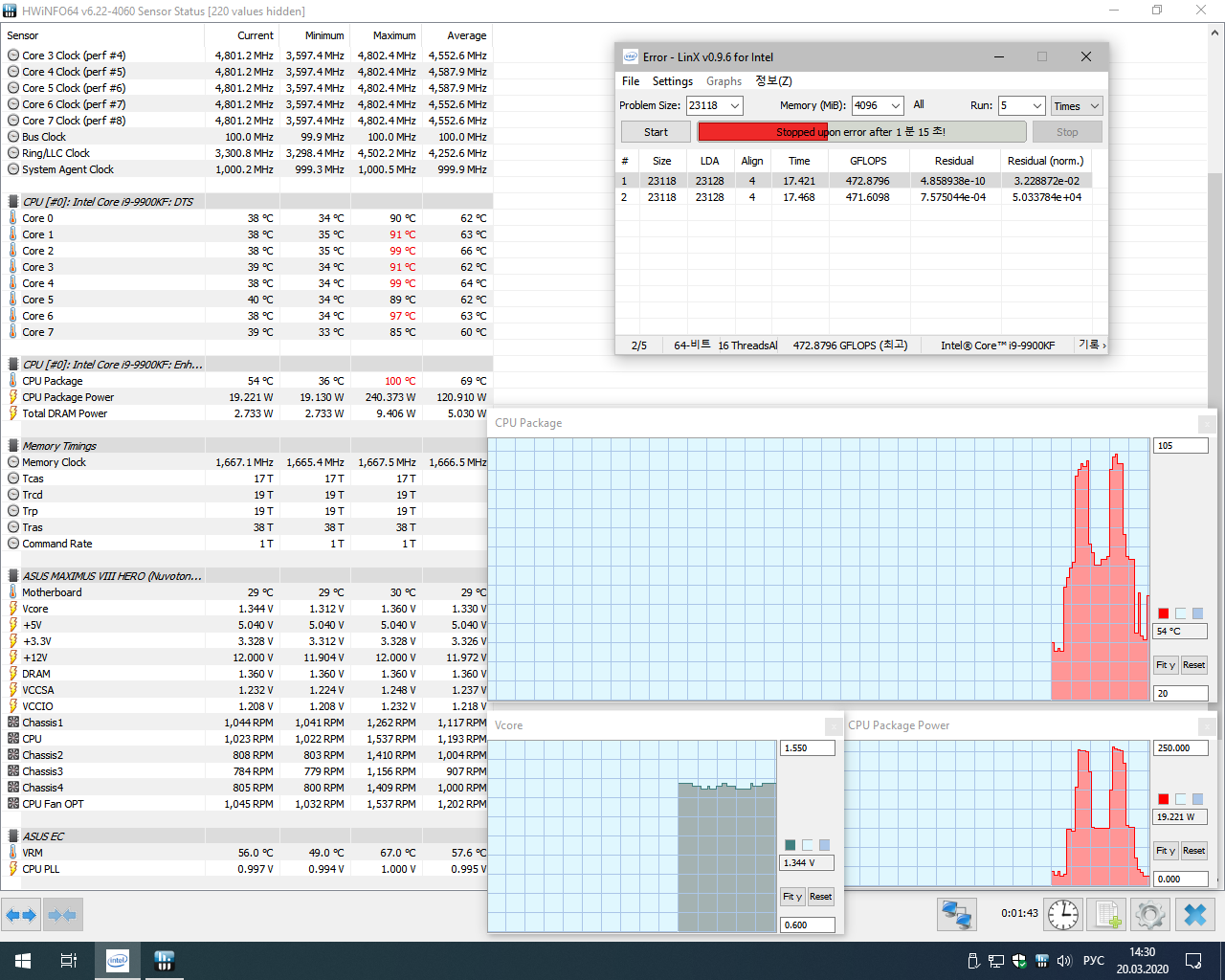
Task: Click the Stop button in LinX
Action: coord(1067,132)
